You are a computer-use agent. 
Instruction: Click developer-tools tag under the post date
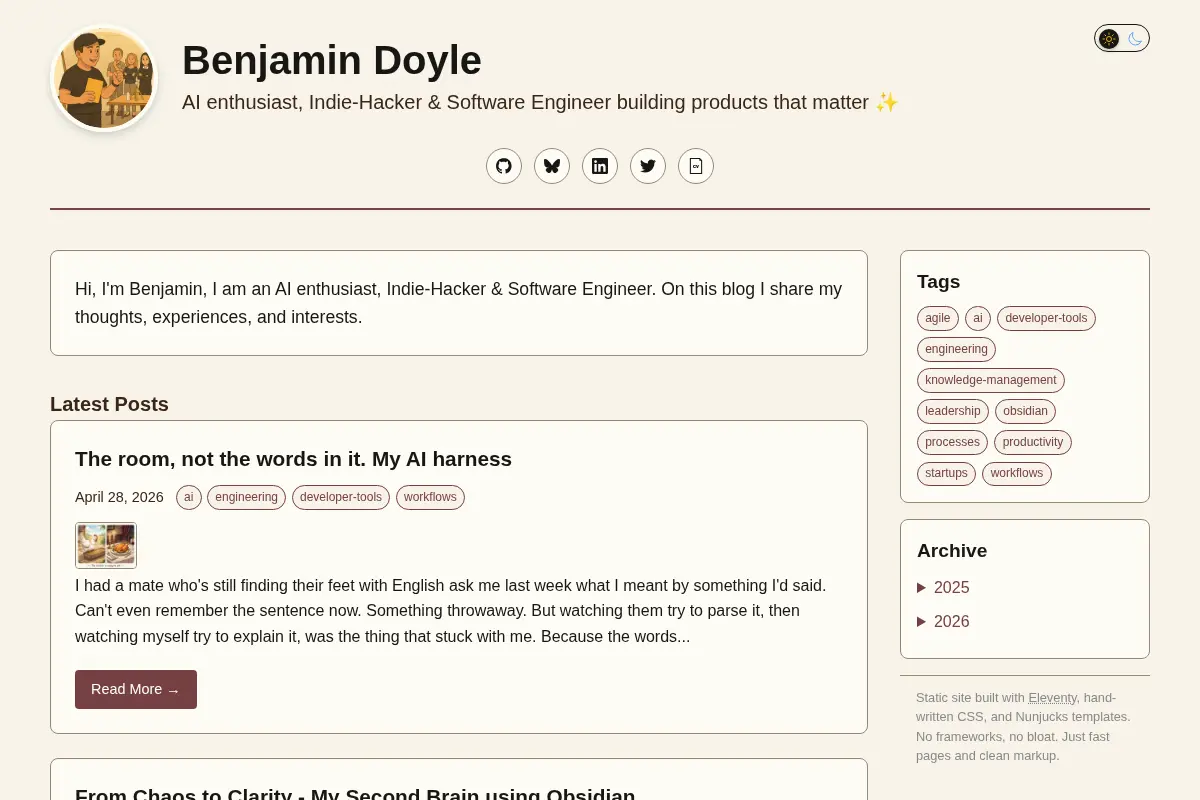pyautogui.click(x=341, y=497)
